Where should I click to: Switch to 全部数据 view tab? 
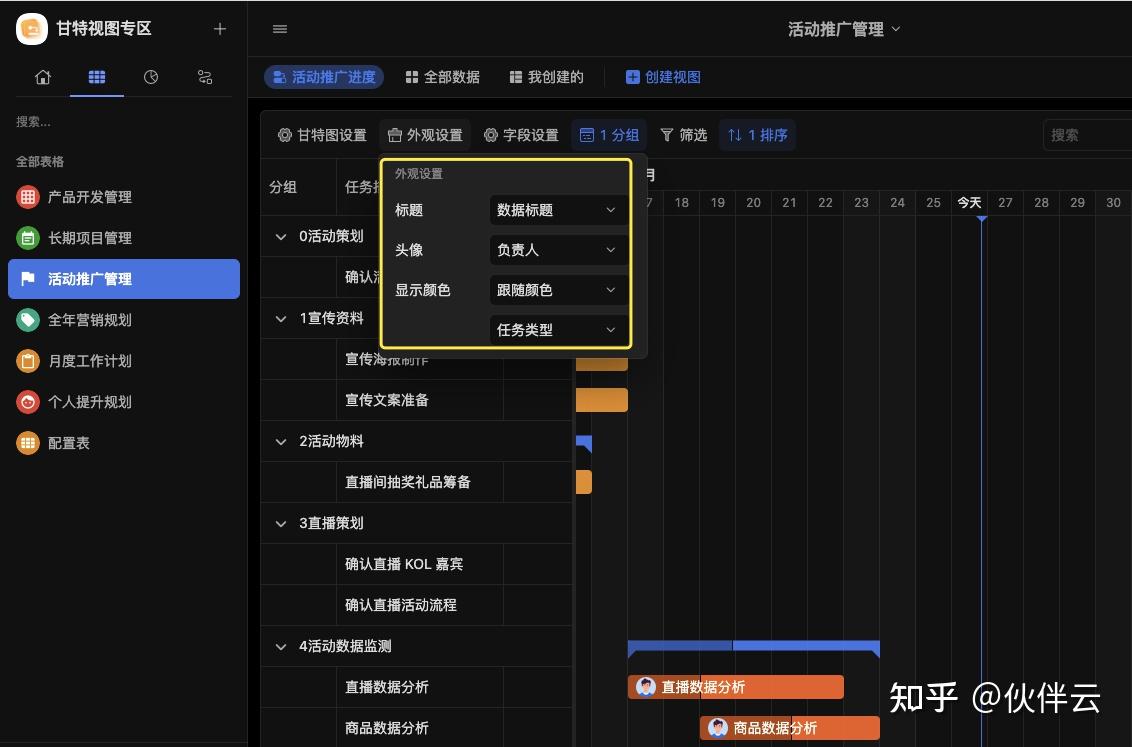tap(443, 77)
